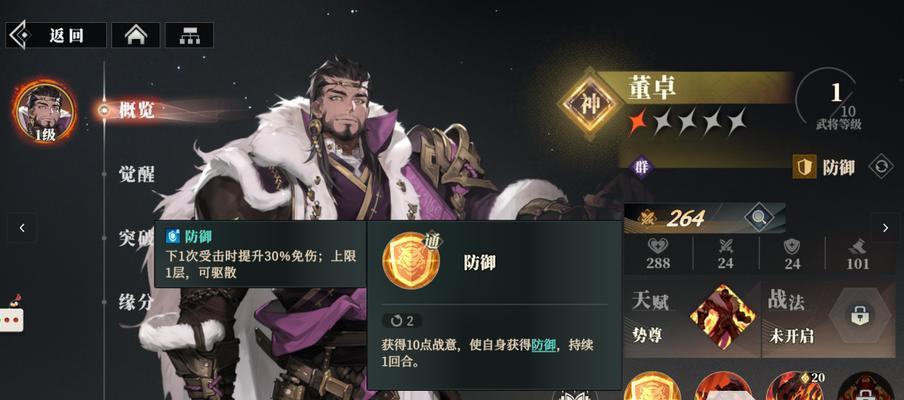Open the home screen icon
The image size is (904, 400).
pos(135,35)
